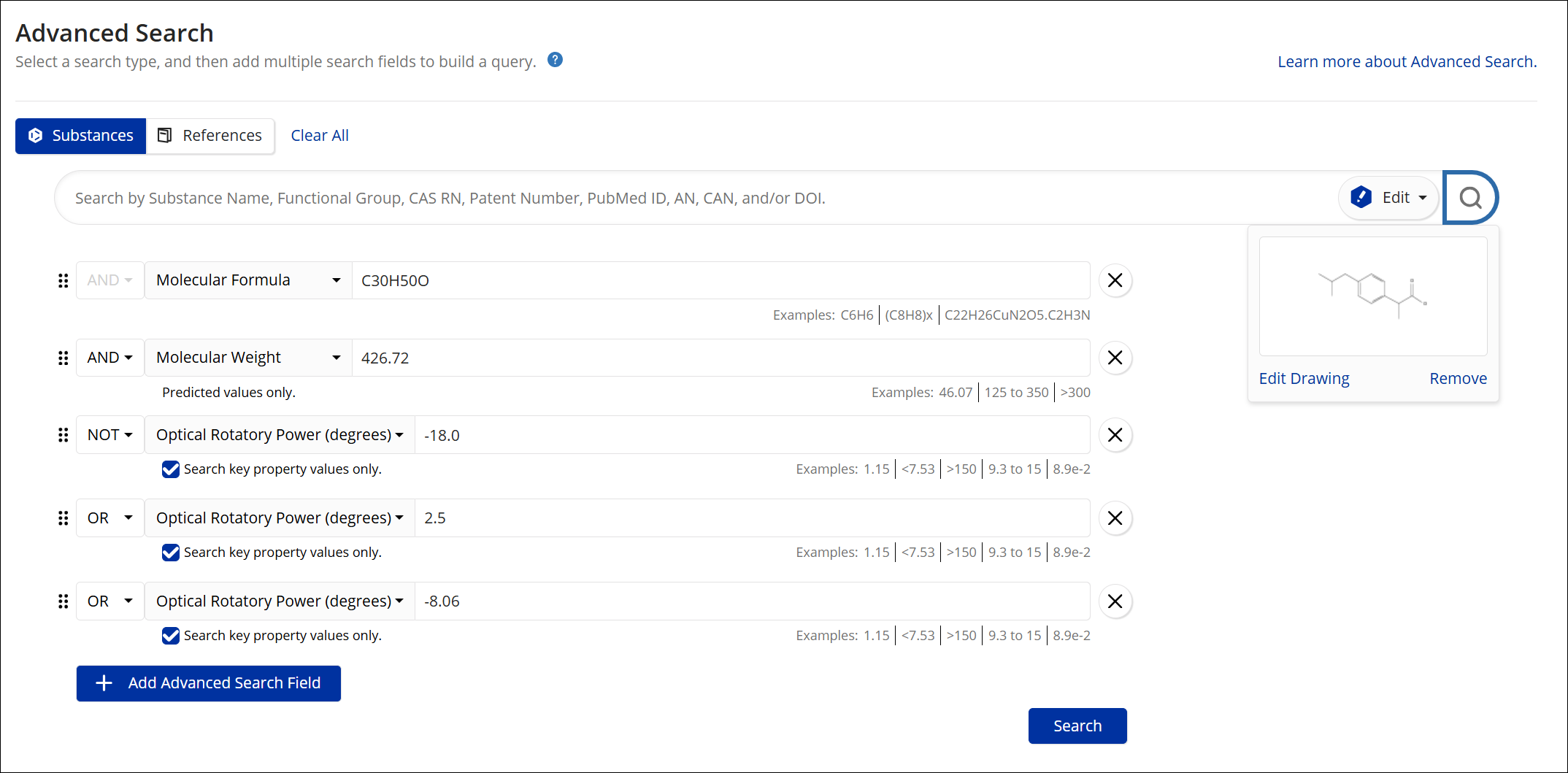
Task: Grab the drag handle for the 2.5 optical rotatory row
Action: click(64, 518)
